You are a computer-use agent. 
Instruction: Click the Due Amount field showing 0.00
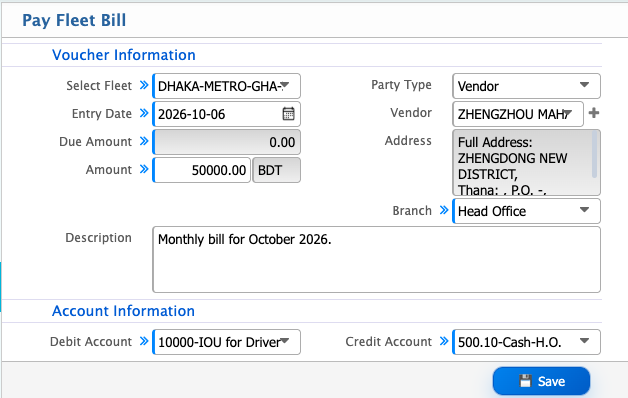pos(226,142)
